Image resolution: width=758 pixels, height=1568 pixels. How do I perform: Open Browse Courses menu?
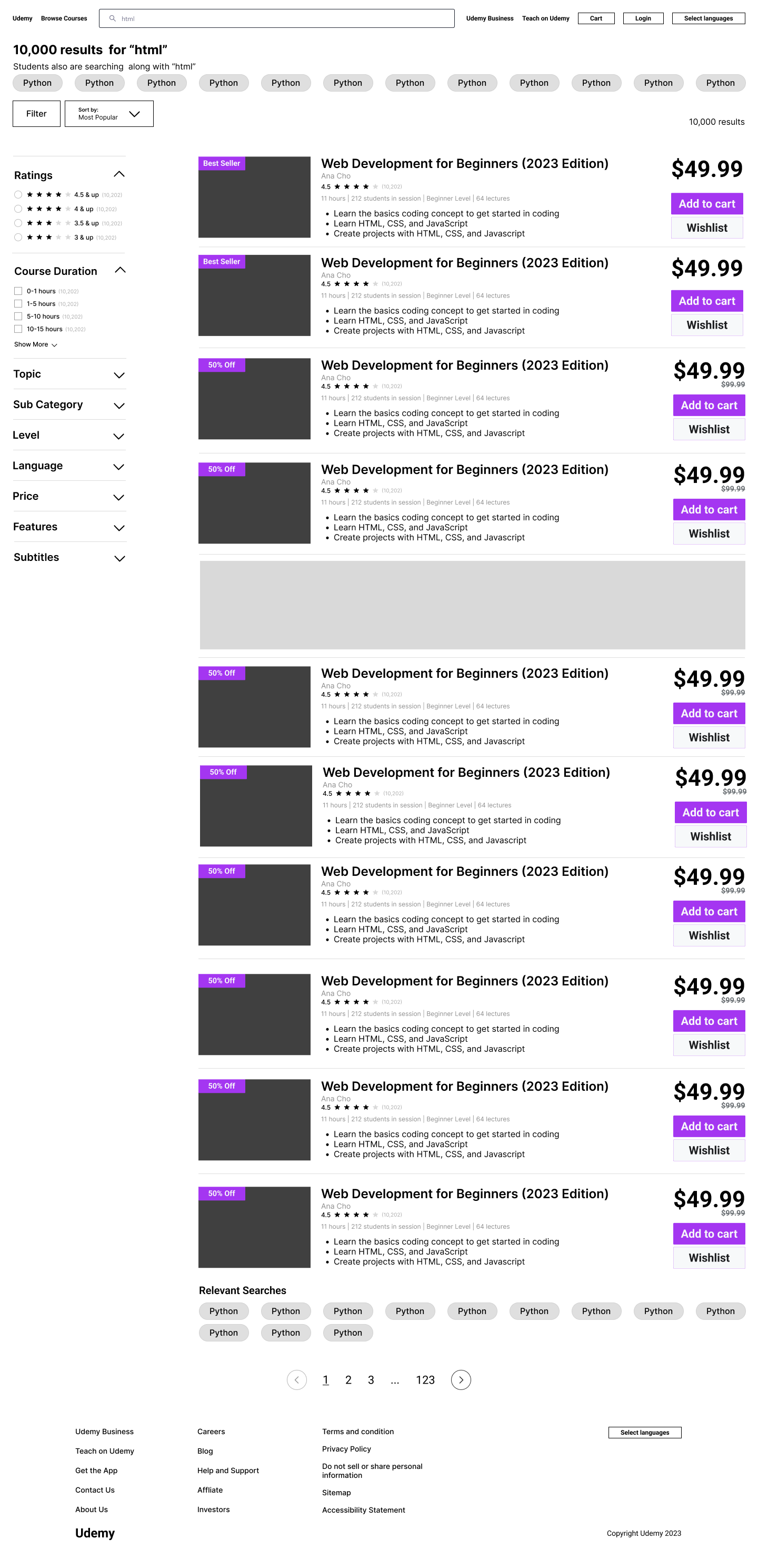coord(64,18)
